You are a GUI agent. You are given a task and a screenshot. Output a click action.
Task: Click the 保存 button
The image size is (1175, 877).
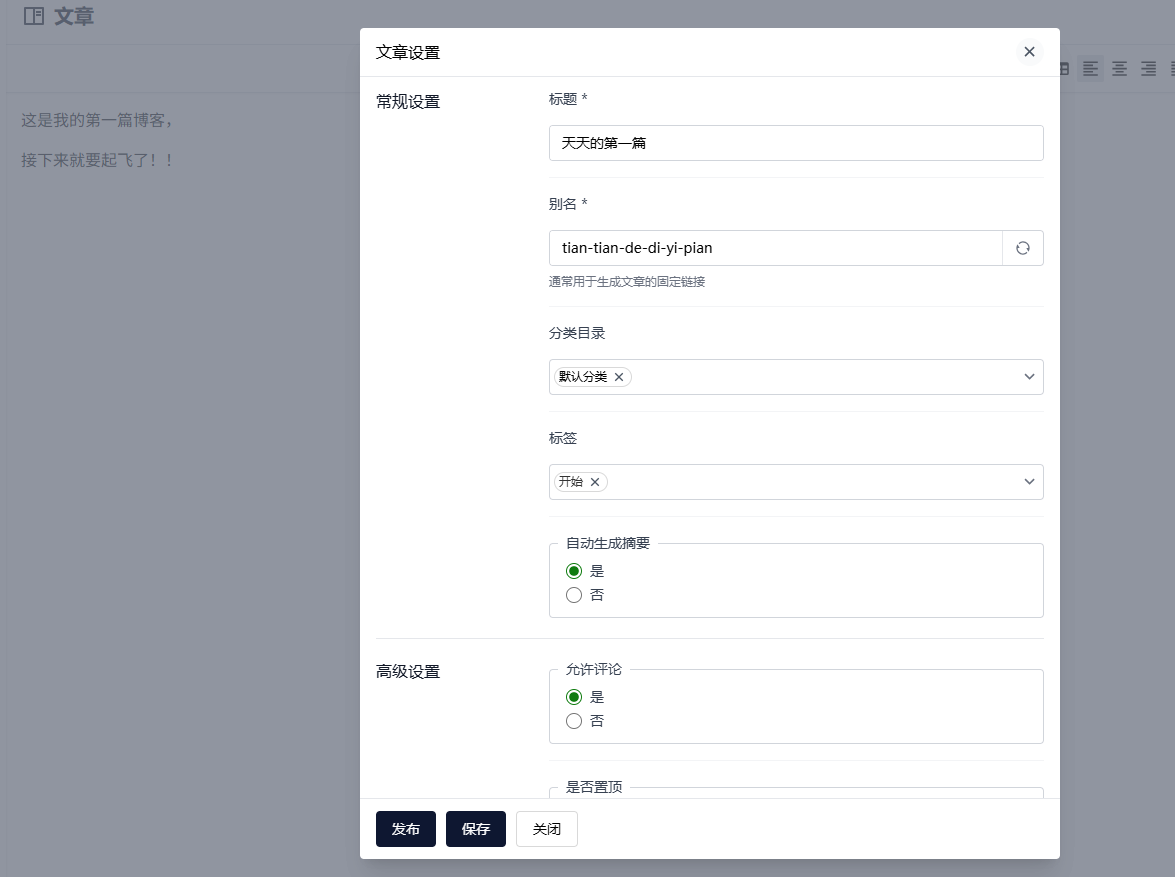pos(476,829)
